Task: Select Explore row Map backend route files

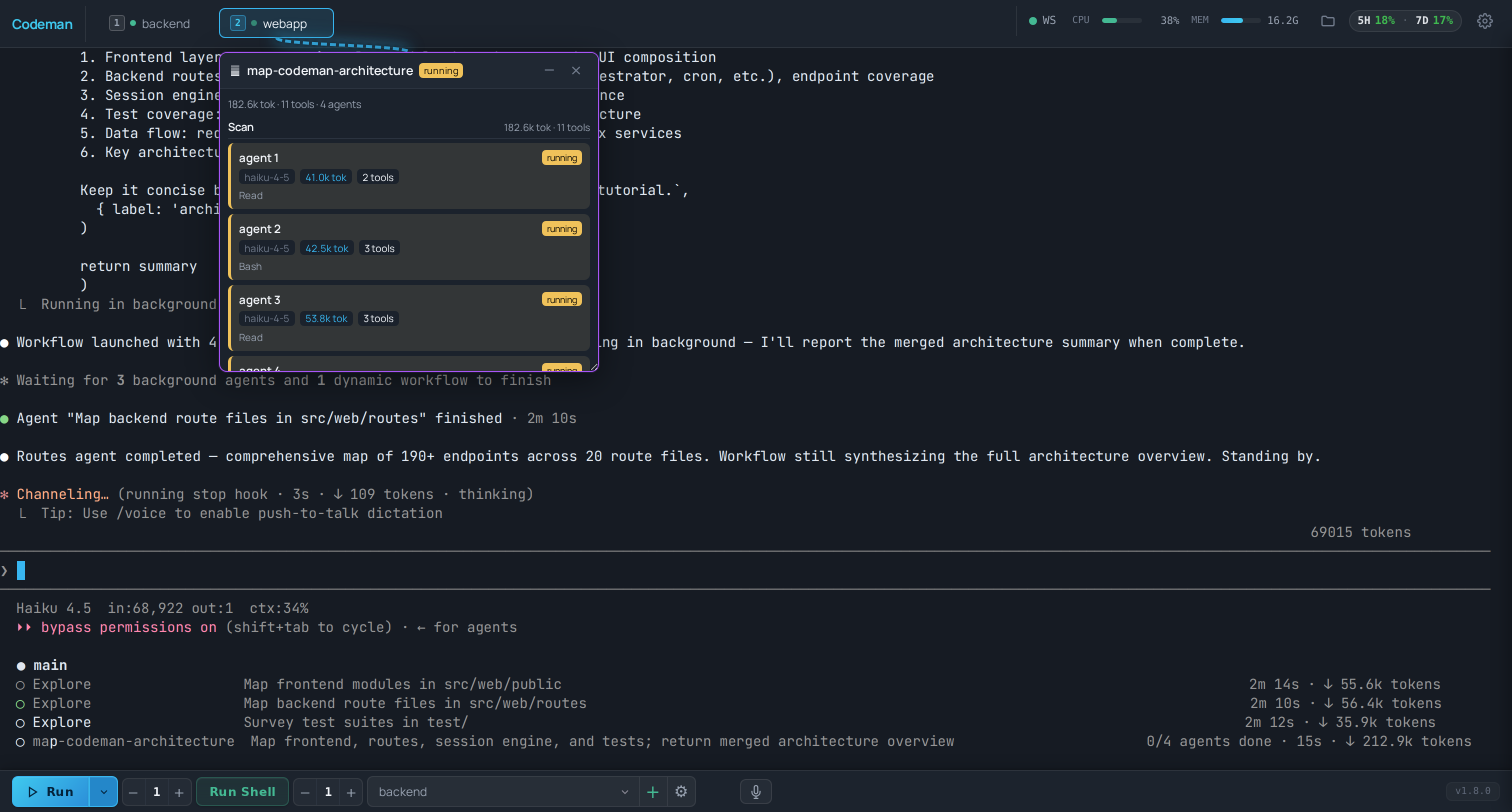Action: tap(728, 703)
